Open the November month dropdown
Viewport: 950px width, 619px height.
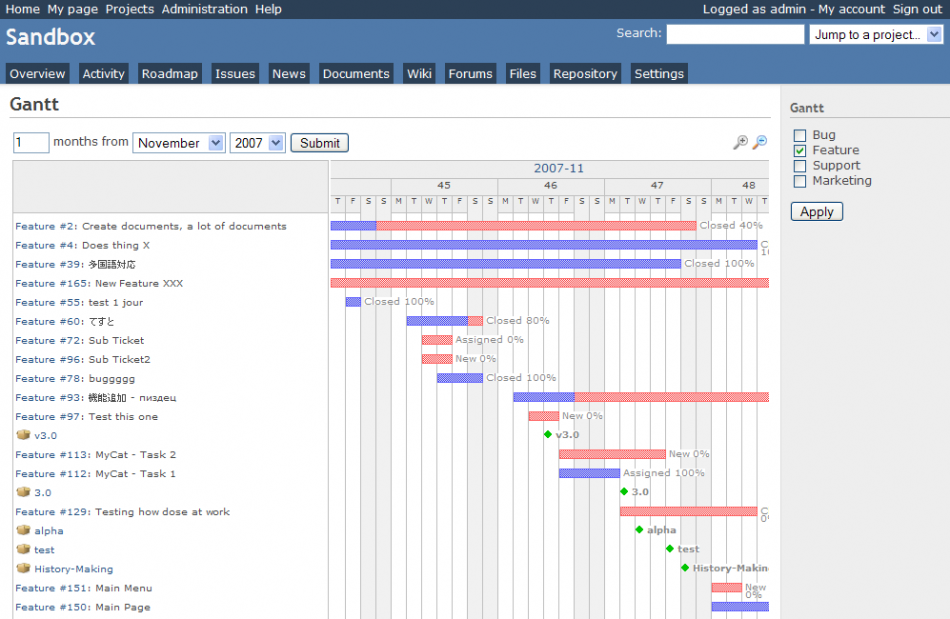178,143
